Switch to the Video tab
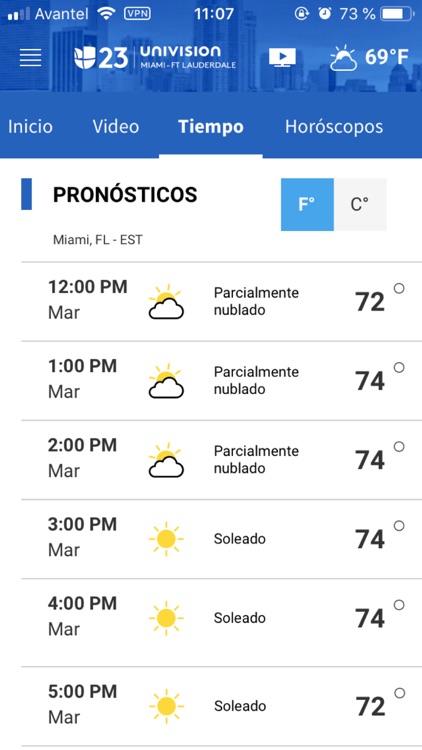This screenshot has width=422, height=750. (116, 127)
